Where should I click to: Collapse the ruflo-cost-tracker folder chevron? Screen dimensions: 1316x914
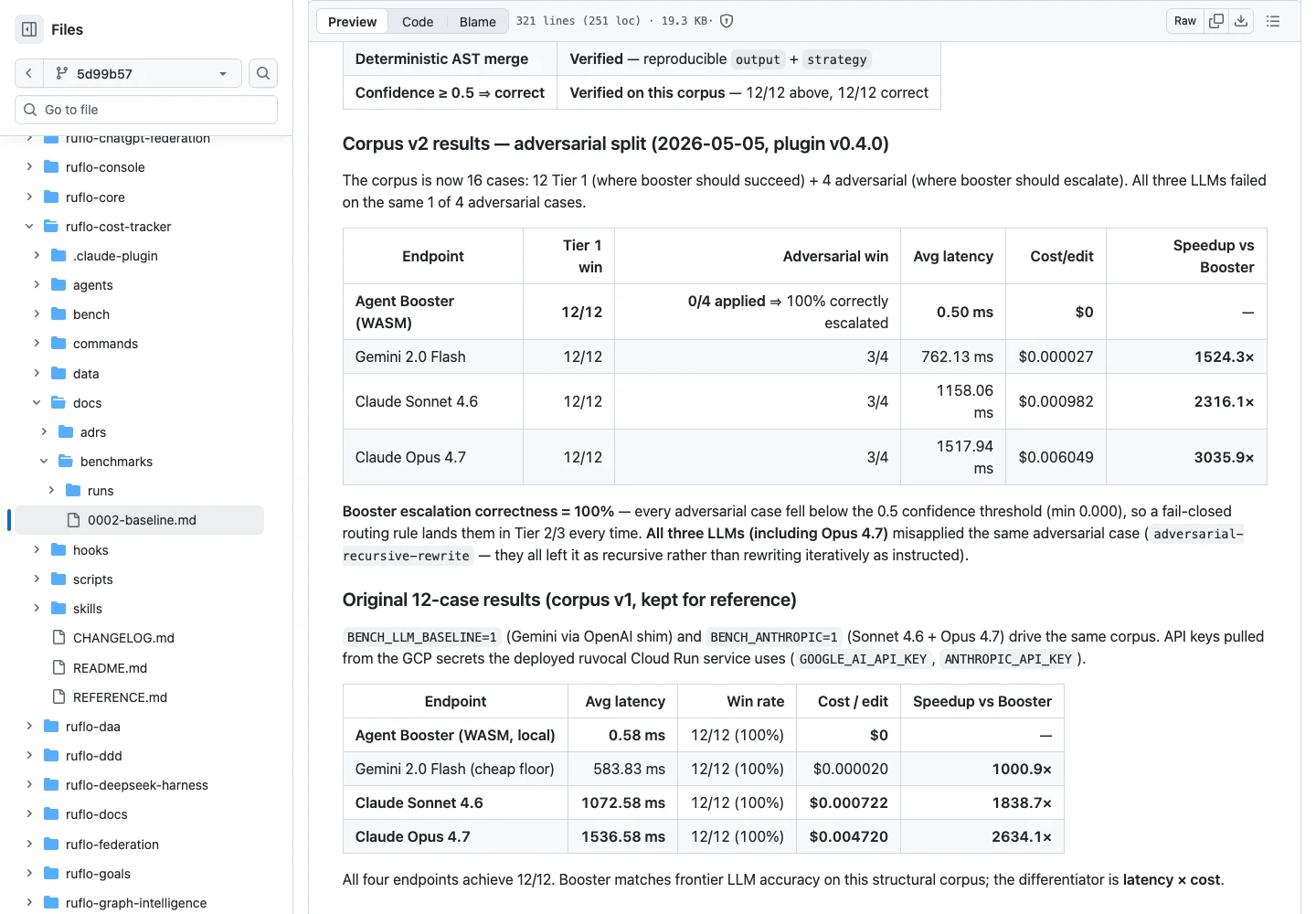click(x=29, y=226)
